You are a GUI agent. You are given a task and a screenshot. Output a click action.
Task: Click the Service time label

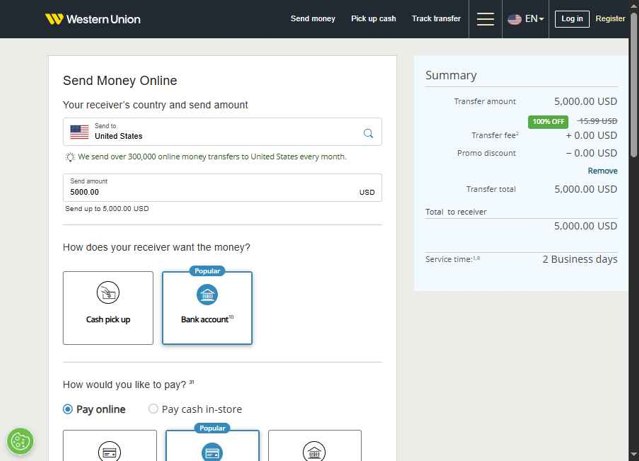point(452,259)
